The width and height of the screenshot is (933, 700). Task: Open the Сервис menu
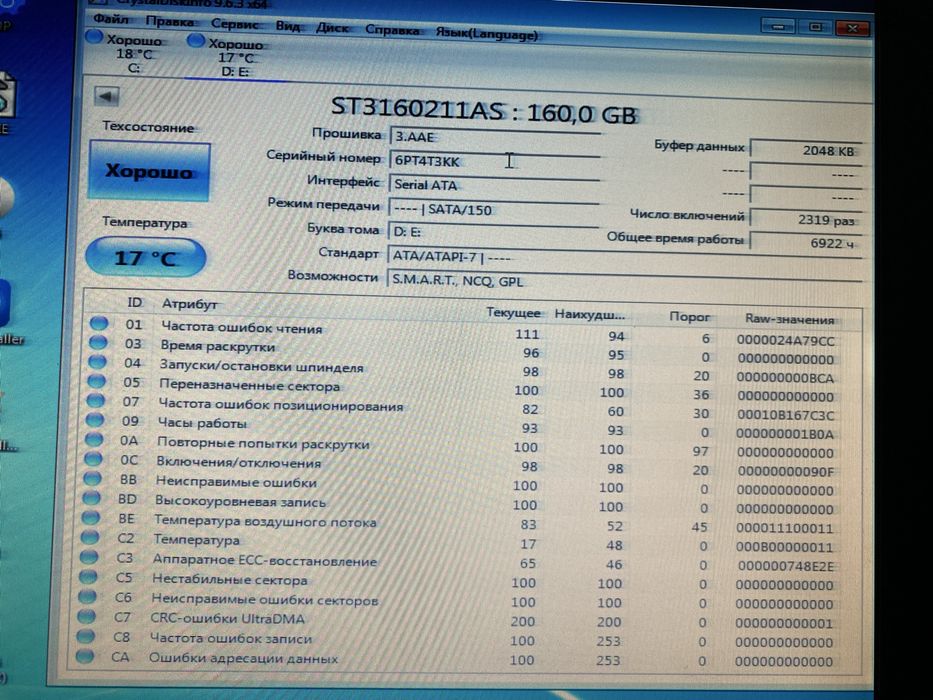coord(234,25)
